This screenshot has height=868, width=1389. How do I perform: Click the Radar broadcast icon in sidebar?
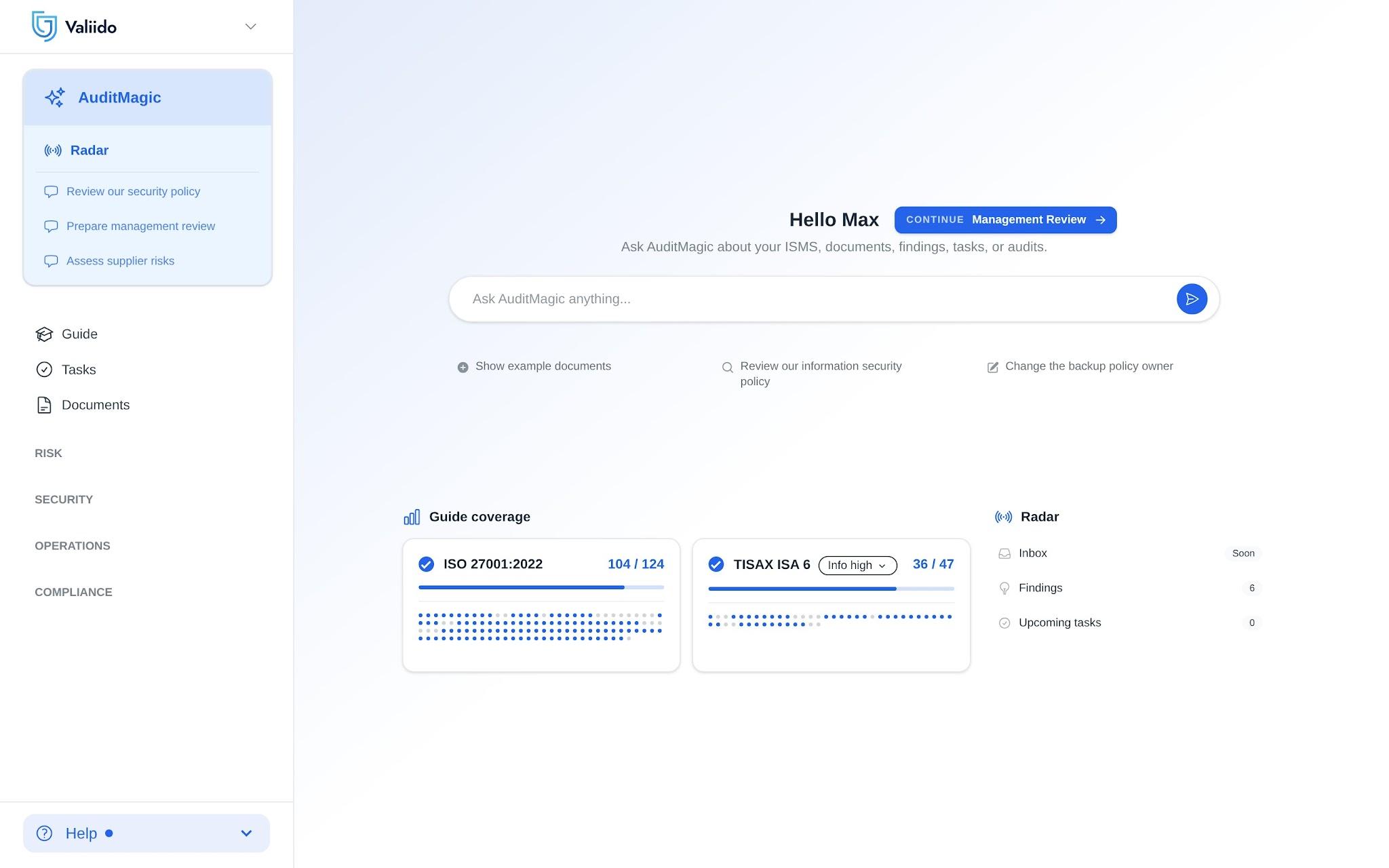(x=53, y=151)
